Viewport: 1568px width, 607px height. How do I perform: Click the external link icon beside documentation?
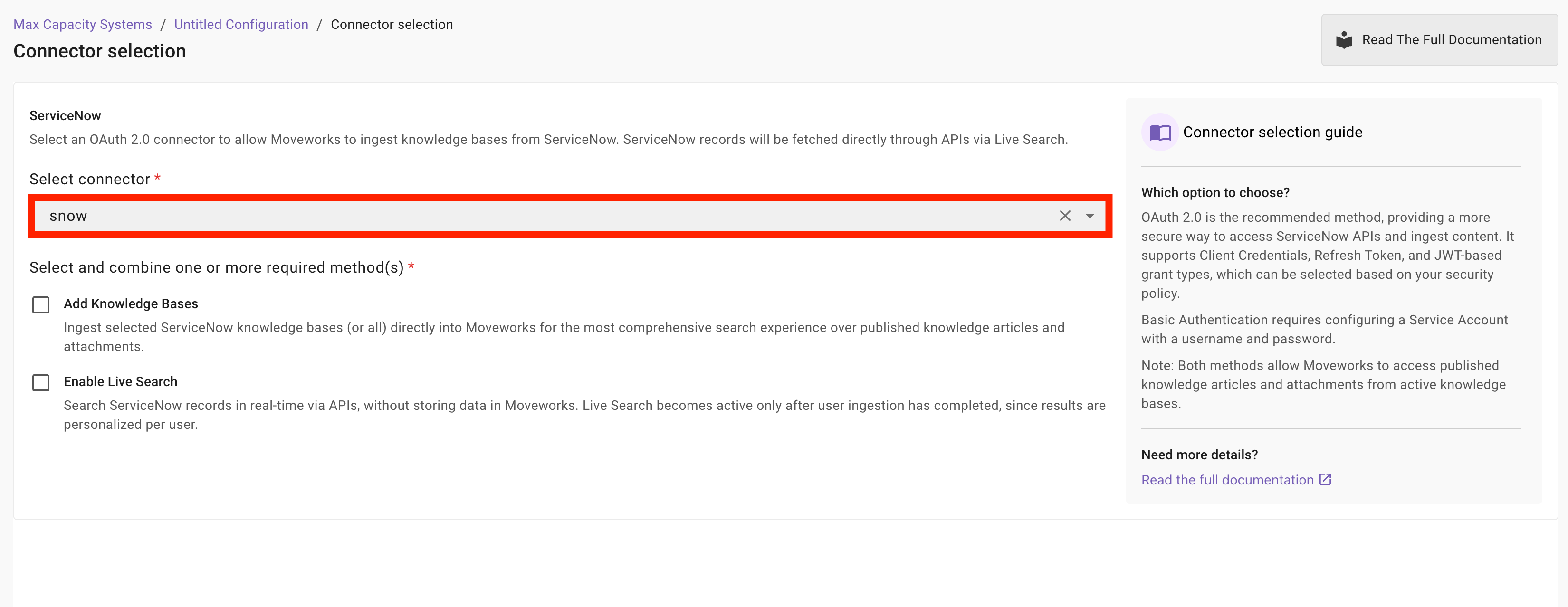click(x=1325, y=479)
